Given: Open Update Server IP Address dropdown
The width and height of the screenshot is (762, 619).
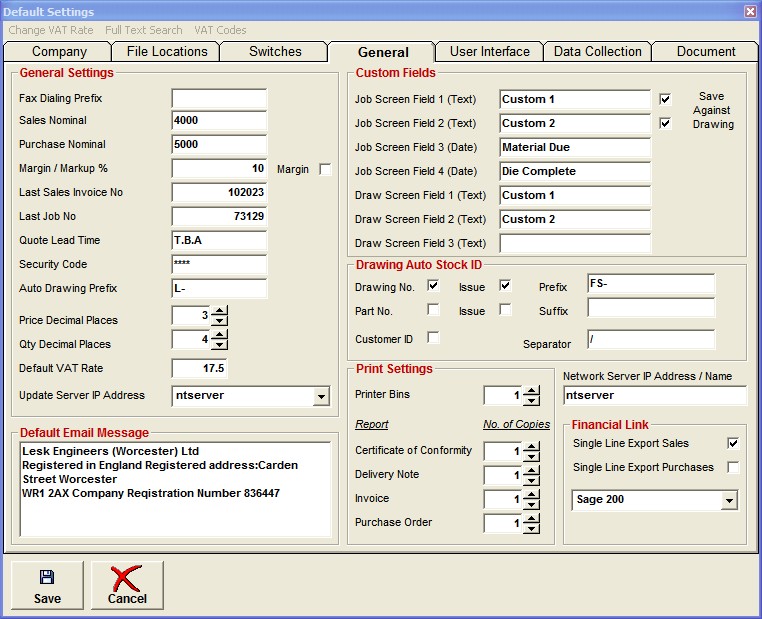Looking at the screenshot, I should 320,397.
